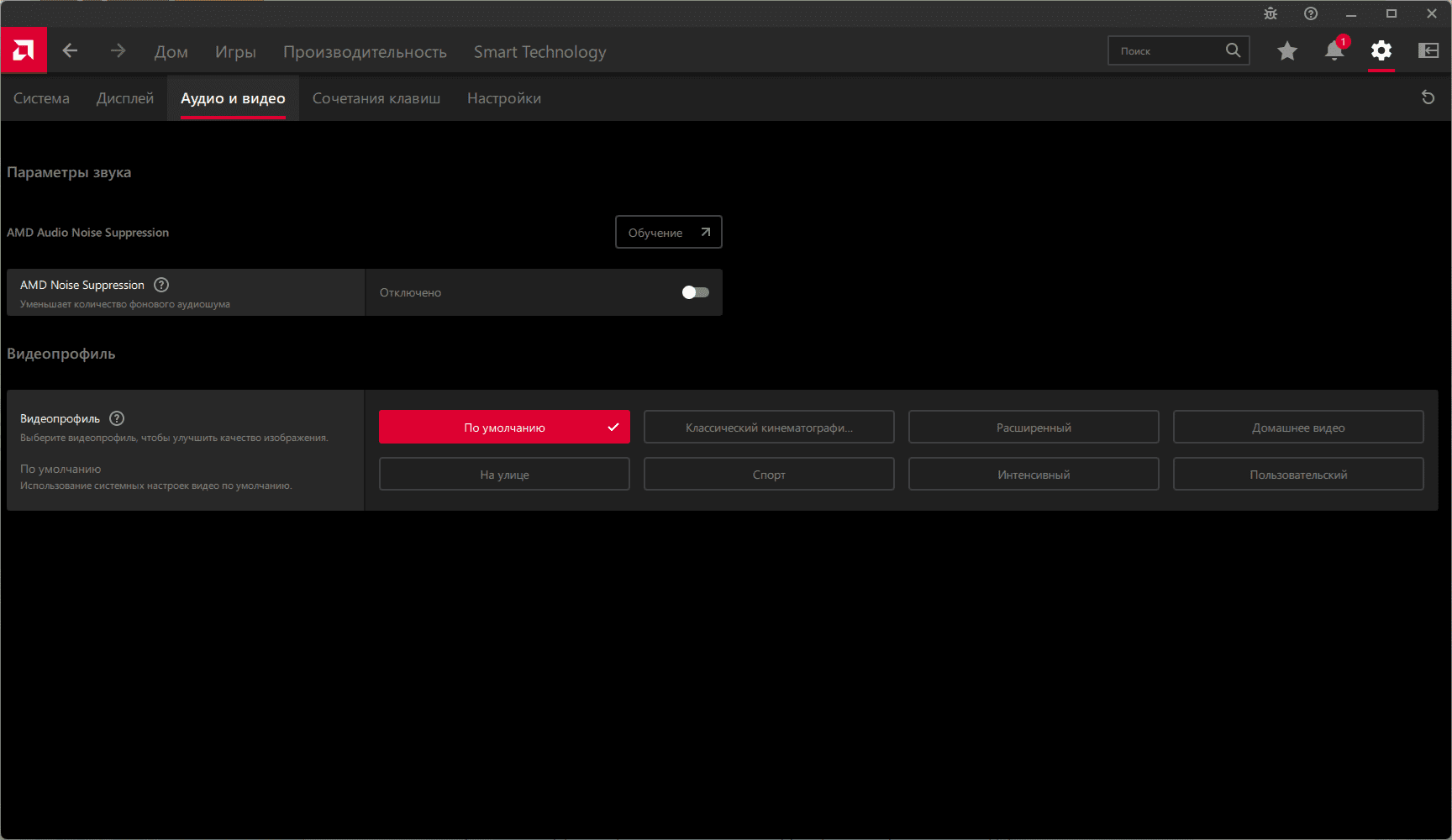Click 'Выберите видеопрофиль, чтобы улучшить качество изображения.' text
The height and width of the screenshot is (840, 1452).
(x=174, y=438)
